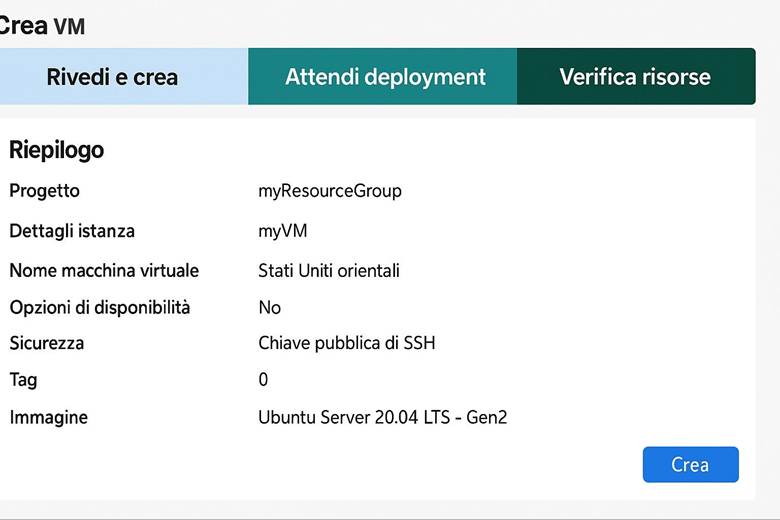Open the Rivedi e crea step tab
This screenshot has width=780, height=520.
click(x=112, y=77)
